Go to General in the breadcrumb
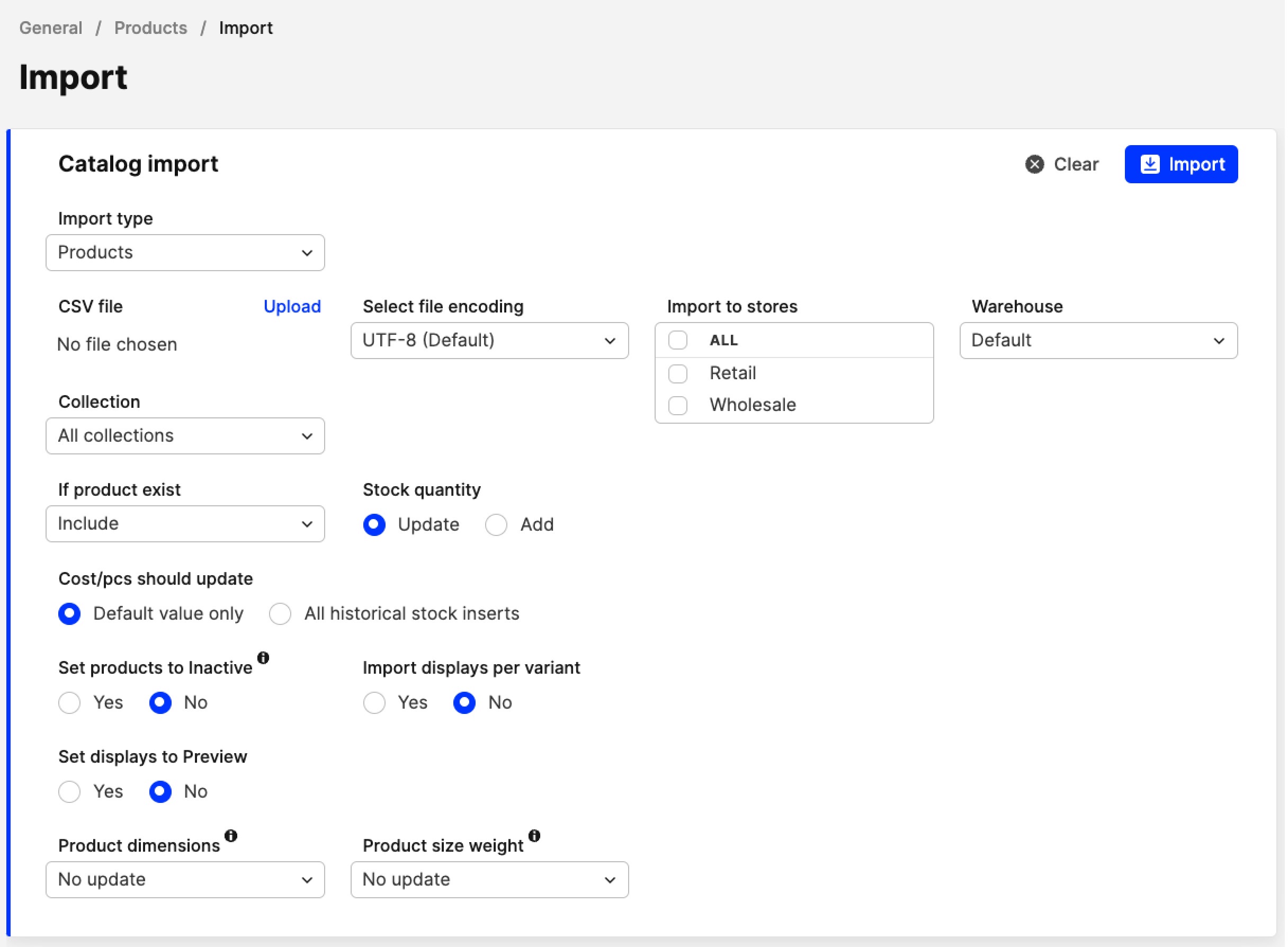Viewport: 1288px width, 947px height. (x=51, y=28)
